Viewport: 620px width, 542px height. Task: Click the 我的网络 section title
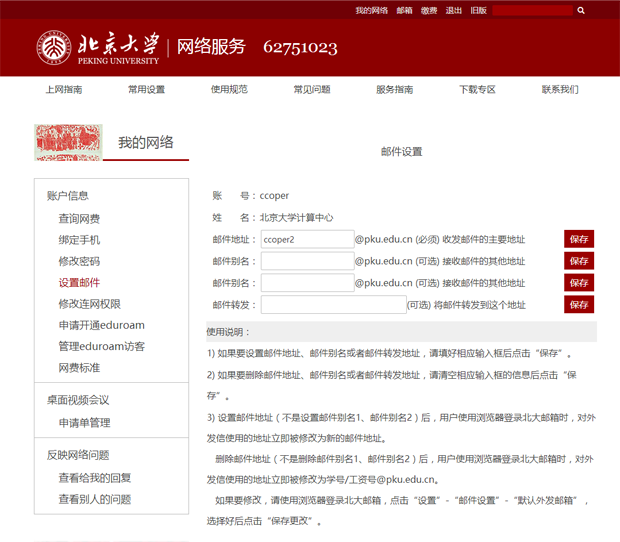[x=146, y=142]
